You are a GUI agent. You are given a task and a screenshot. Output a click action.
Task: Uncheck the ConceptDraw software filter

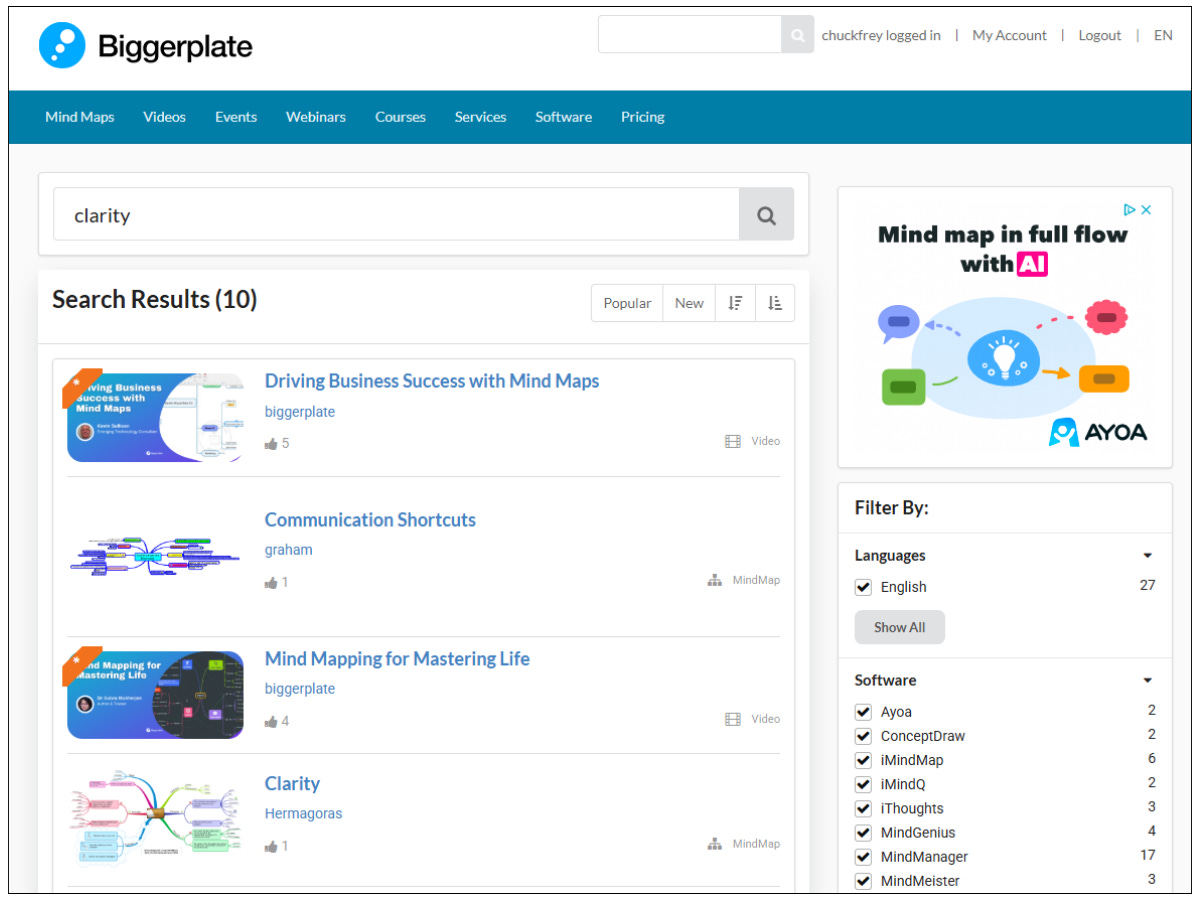point(863,736)
